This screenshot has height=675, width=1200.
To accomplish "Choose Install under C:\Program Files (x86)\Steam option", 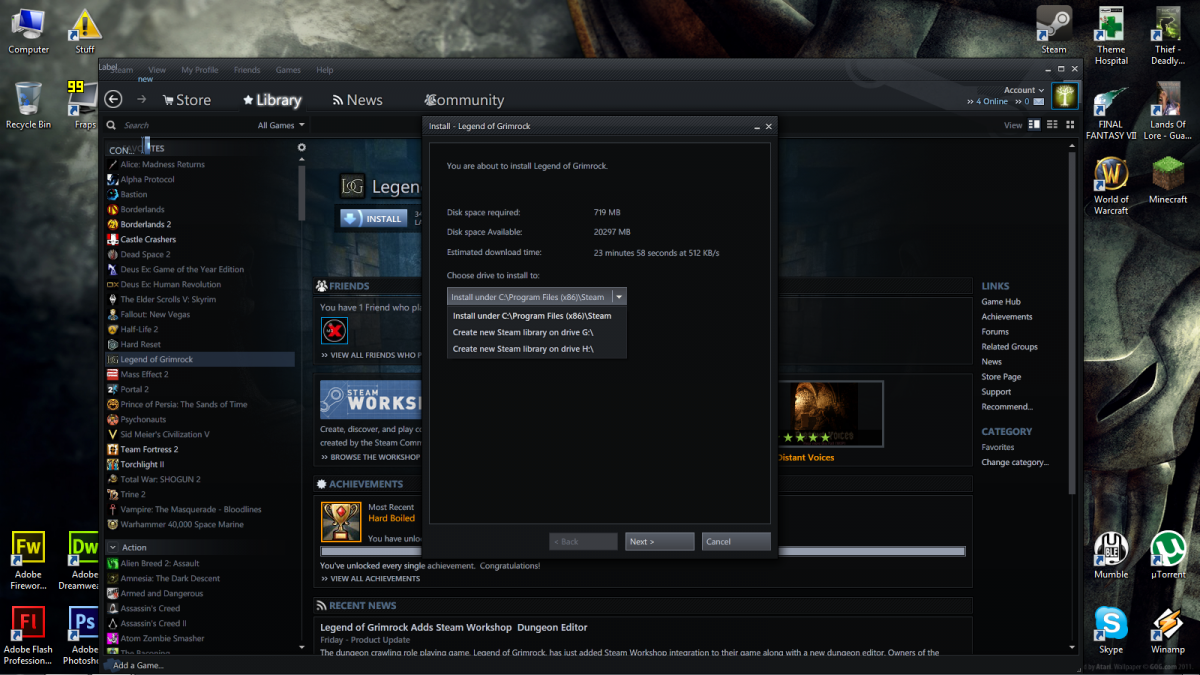I will click(x=537, y=315).
